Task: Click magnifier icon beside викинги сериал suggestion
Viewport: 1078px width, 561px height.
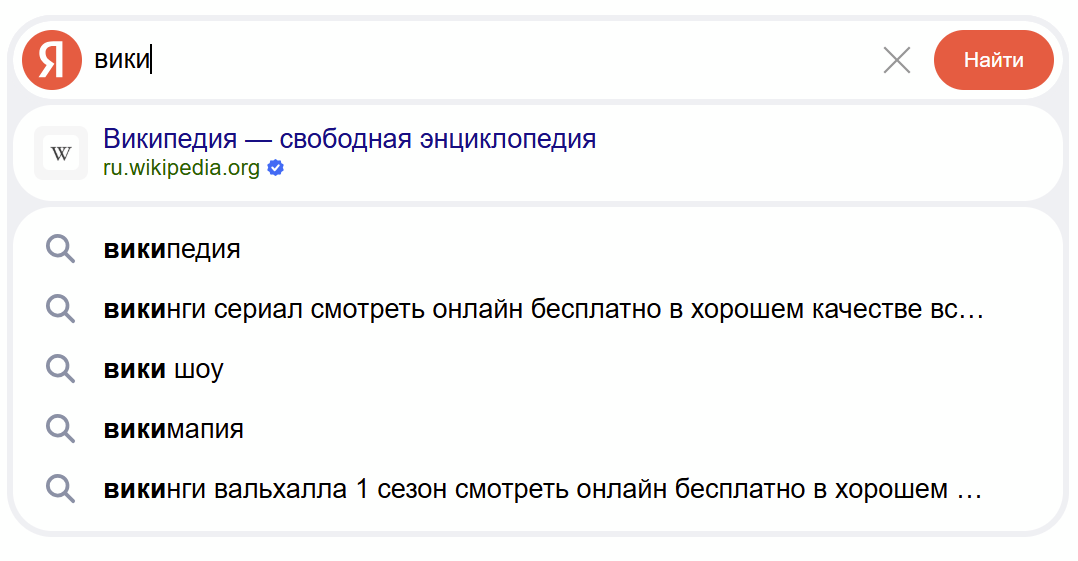Action: 61,309
